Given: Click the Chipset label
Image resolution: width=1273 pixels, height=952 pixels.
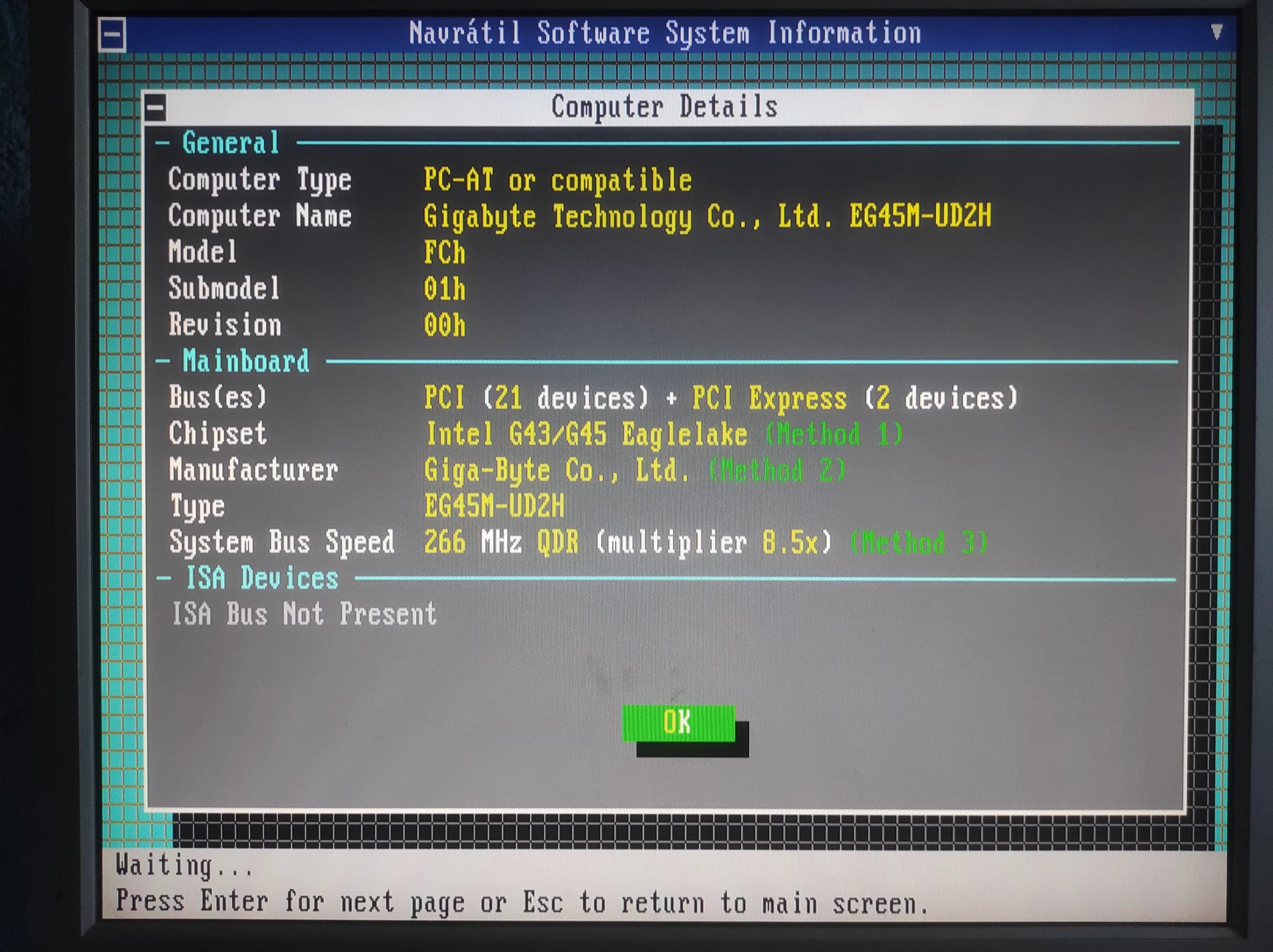Looking at the screenshot, I should (x=218, y=433).
